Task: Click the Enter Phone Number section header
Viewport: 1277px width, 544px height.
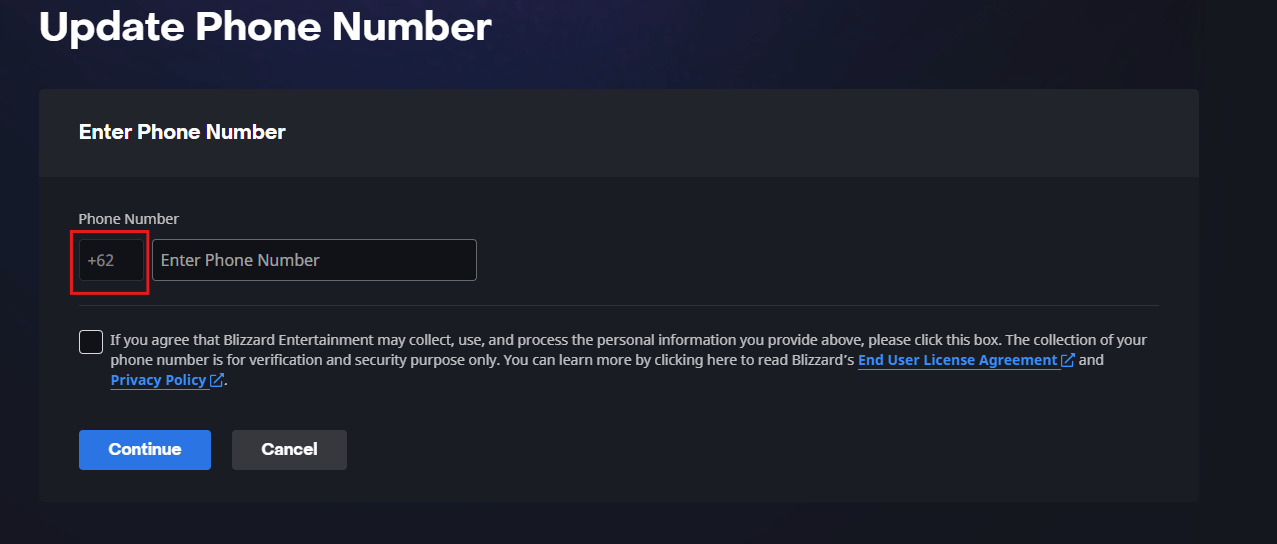Action: [182, 132]
